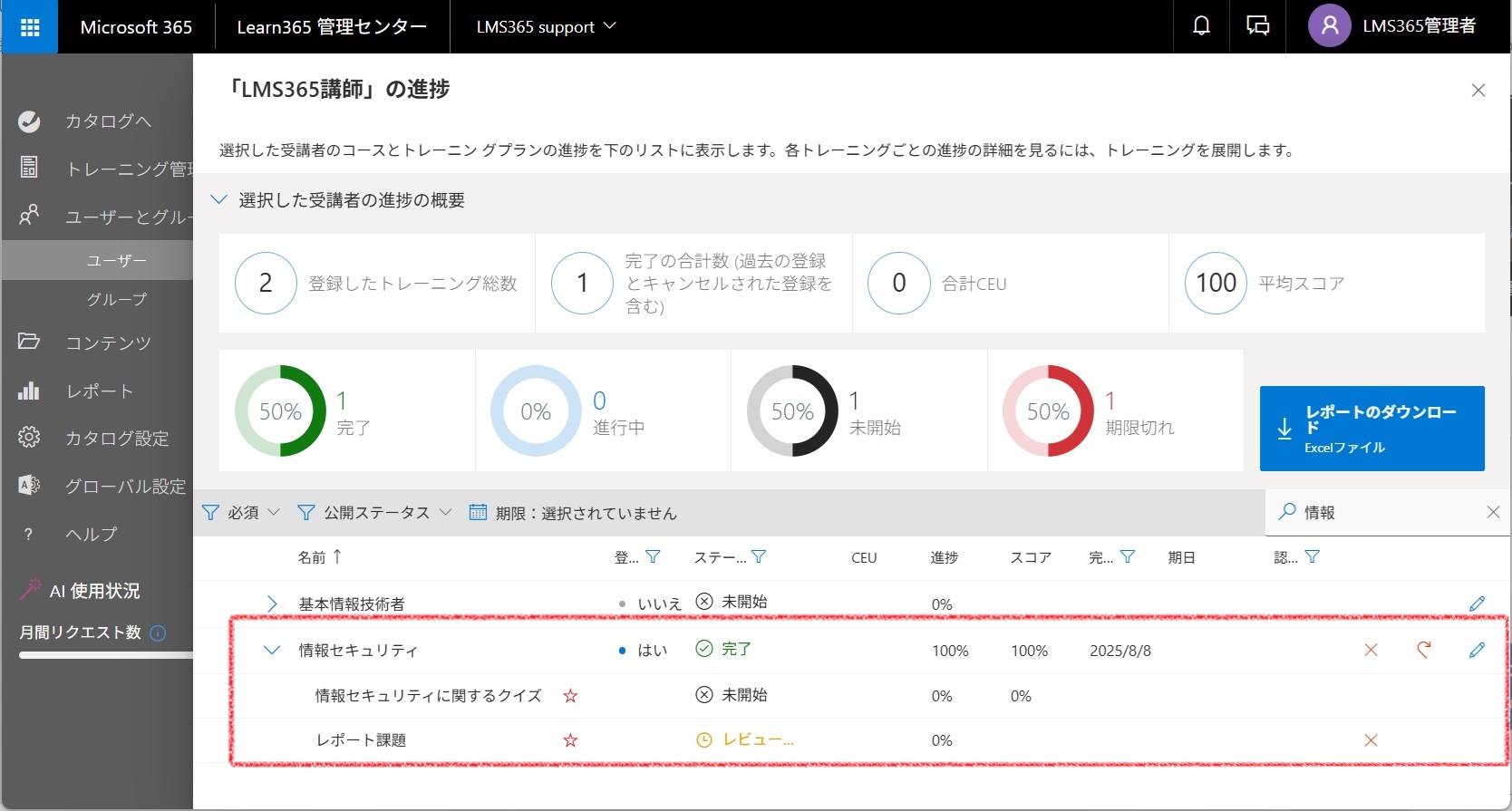Click the 2025/8/8 completion date

1120,651
